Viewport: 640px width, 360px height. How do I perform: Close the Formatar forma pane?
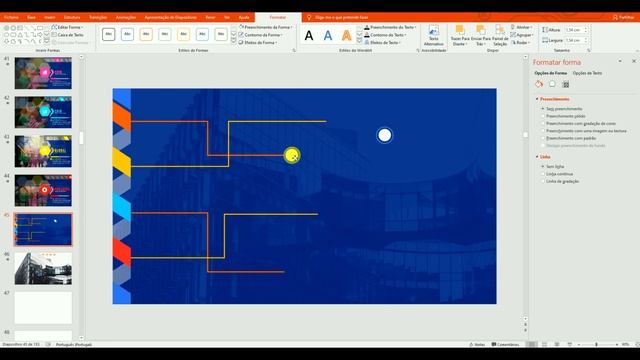(x=634, y=61)
